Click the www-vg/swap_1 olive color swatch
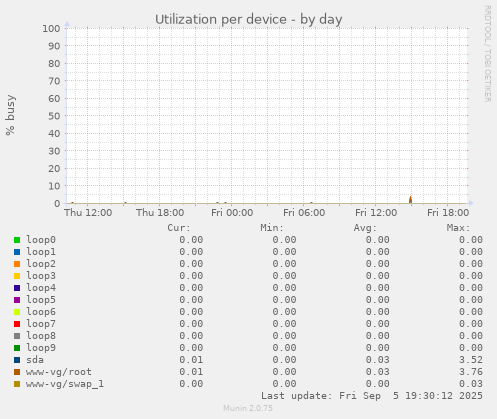 17,384
